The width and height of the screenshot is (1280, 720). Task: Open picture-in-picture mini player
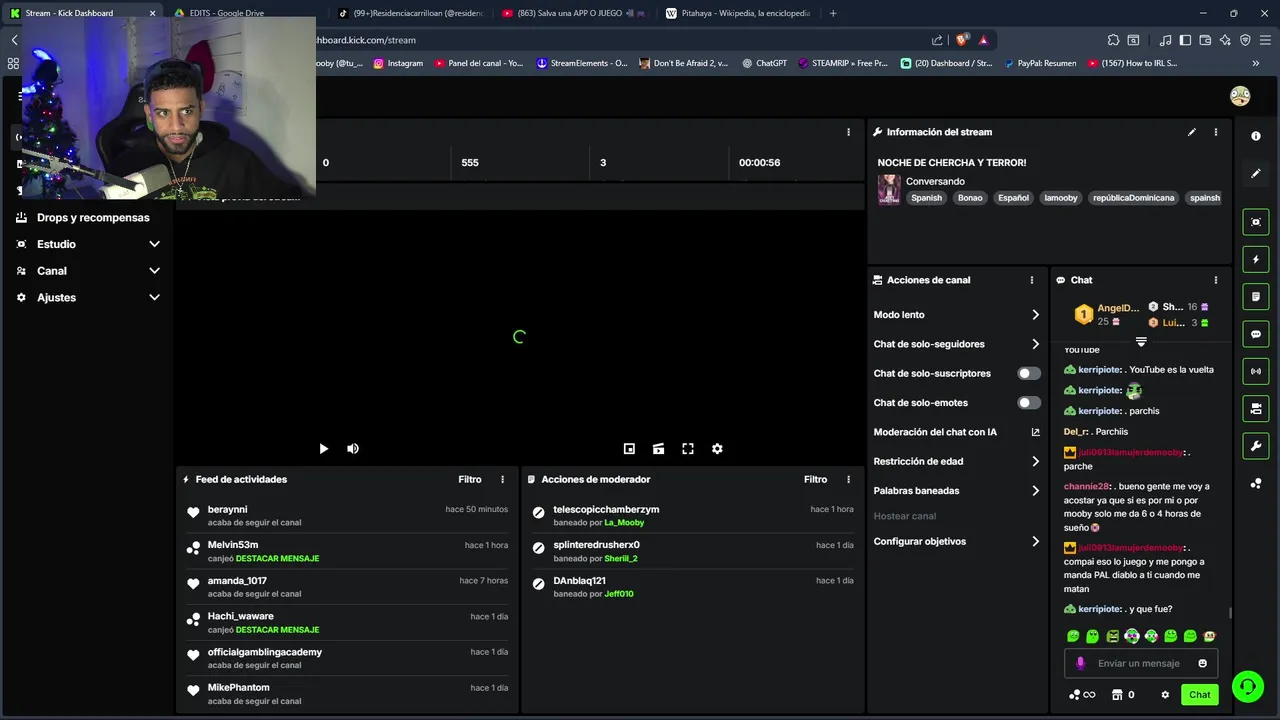[x=629, y=449]
